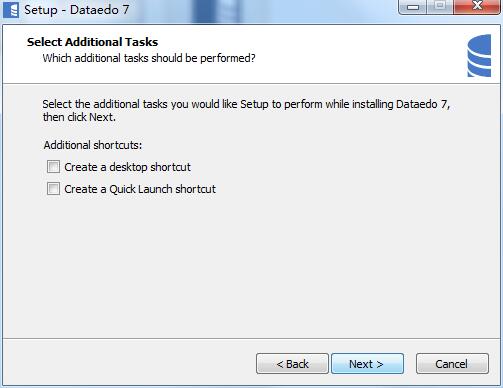This screenshot has height=388, width=503.
Task: Go to previous step with Back button
Action: tap(292, 364)
